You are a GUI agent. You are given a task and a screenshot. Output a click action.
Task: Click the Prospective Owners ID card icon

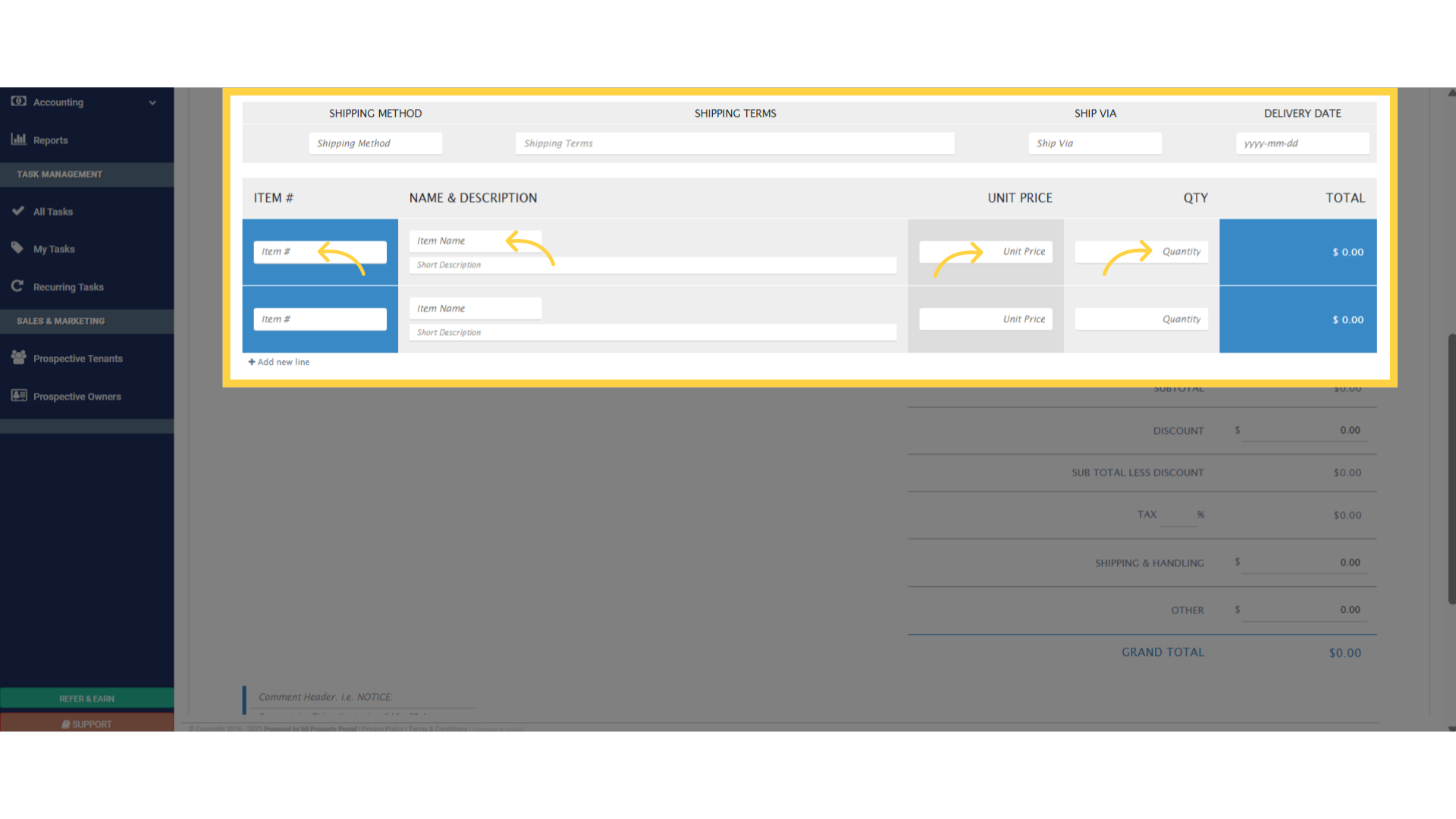coord(17,395)
